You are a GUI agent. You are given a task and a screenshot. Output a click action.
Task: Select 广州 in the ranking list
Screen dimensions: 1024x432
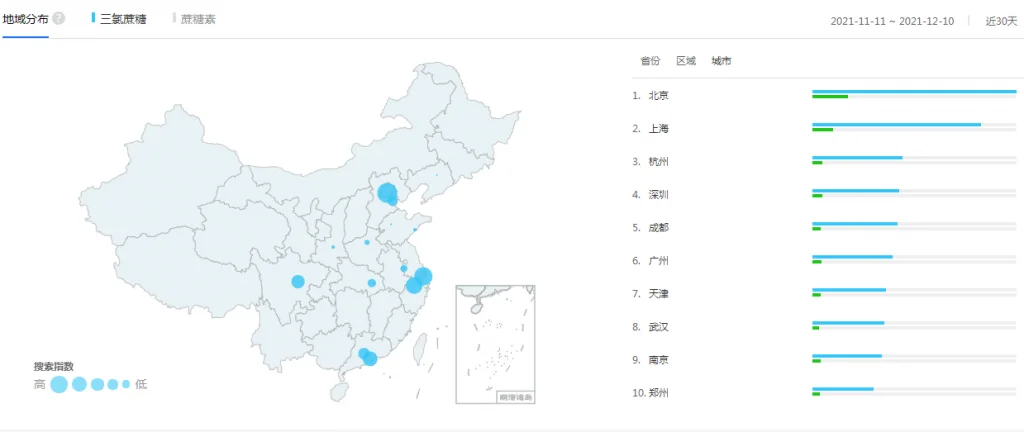click(x=658, y=261)
